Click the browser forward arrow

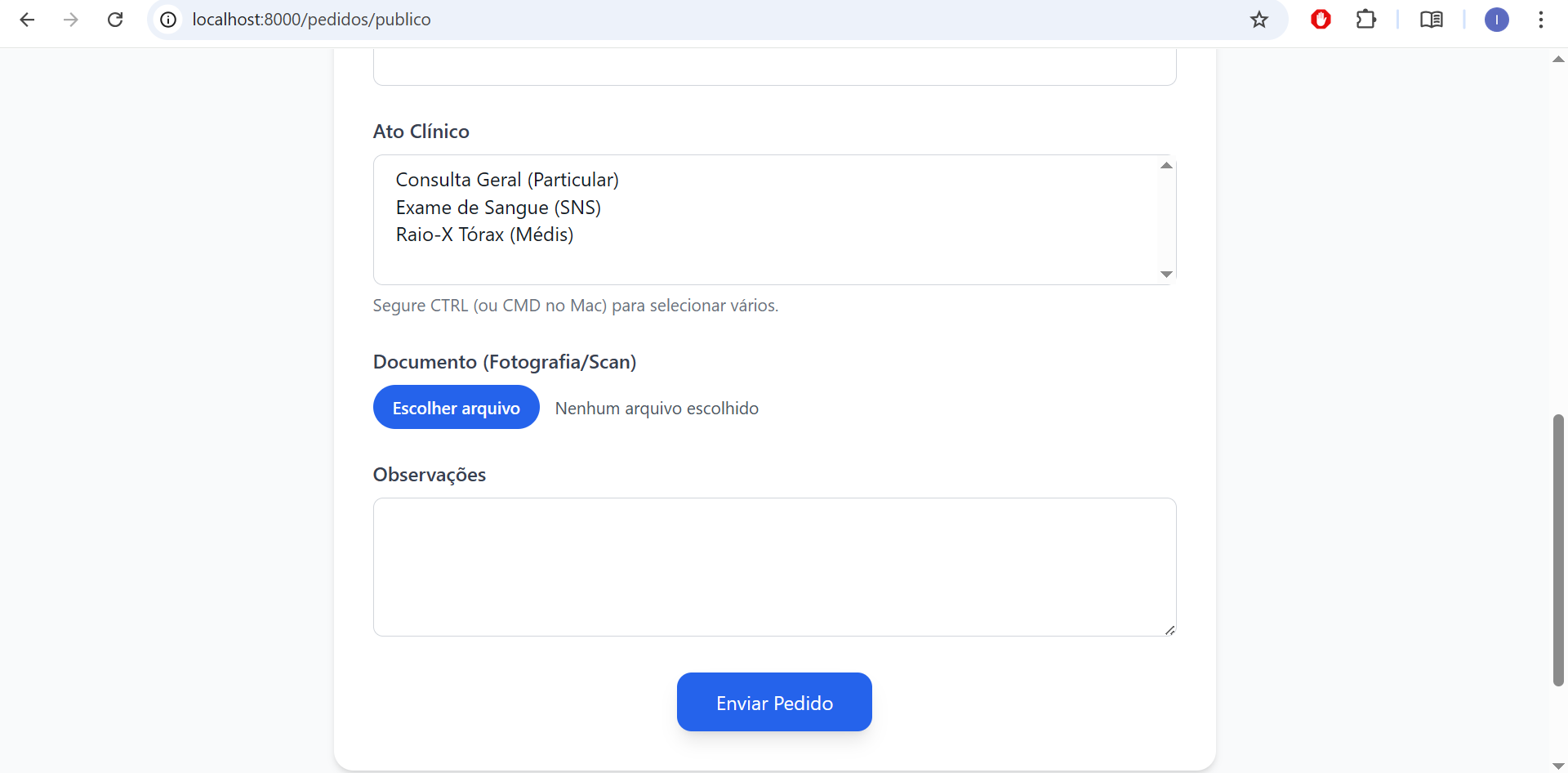(71, 20)
